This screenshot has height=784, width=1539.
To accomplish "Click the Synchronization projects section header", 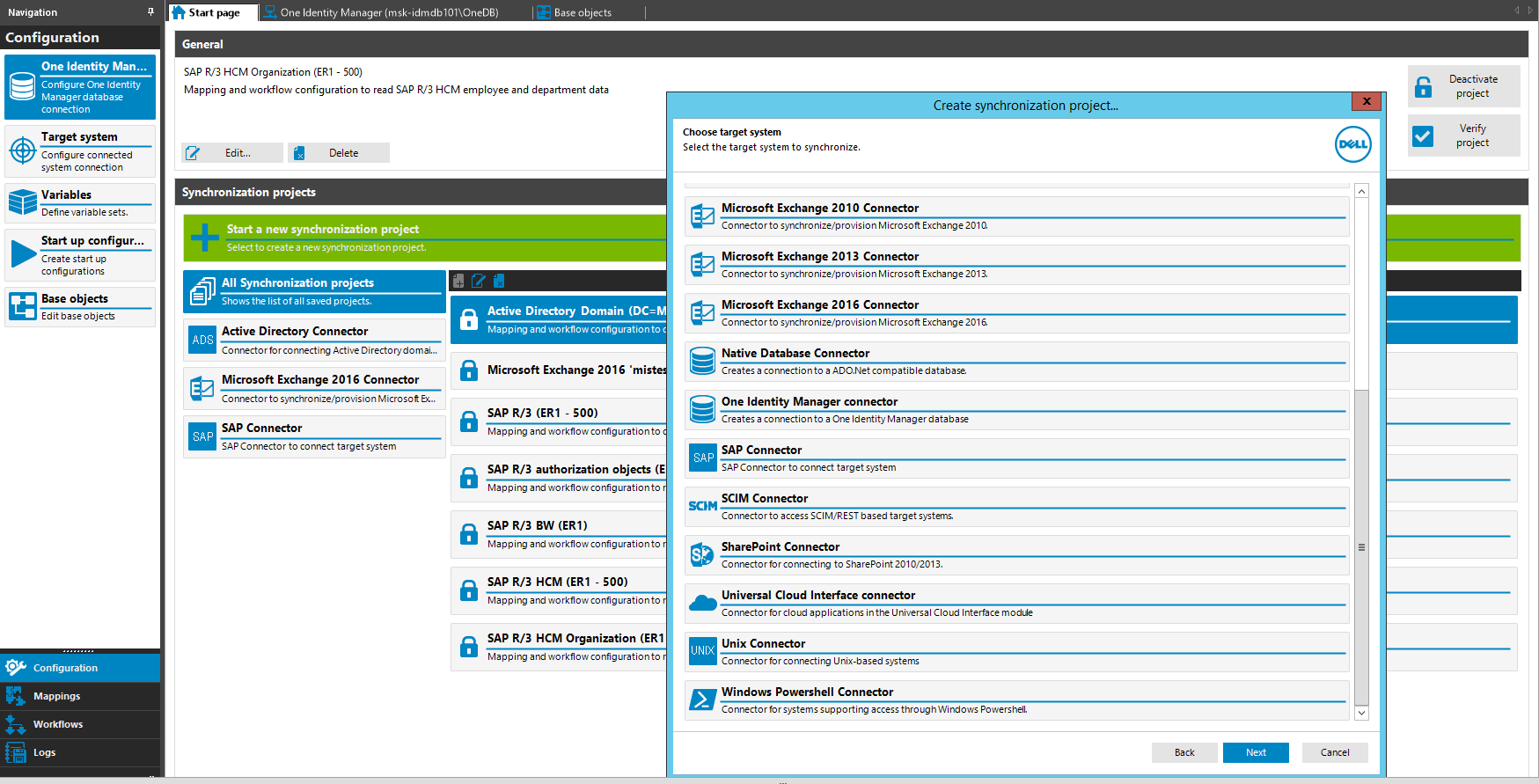I will 421,192.
